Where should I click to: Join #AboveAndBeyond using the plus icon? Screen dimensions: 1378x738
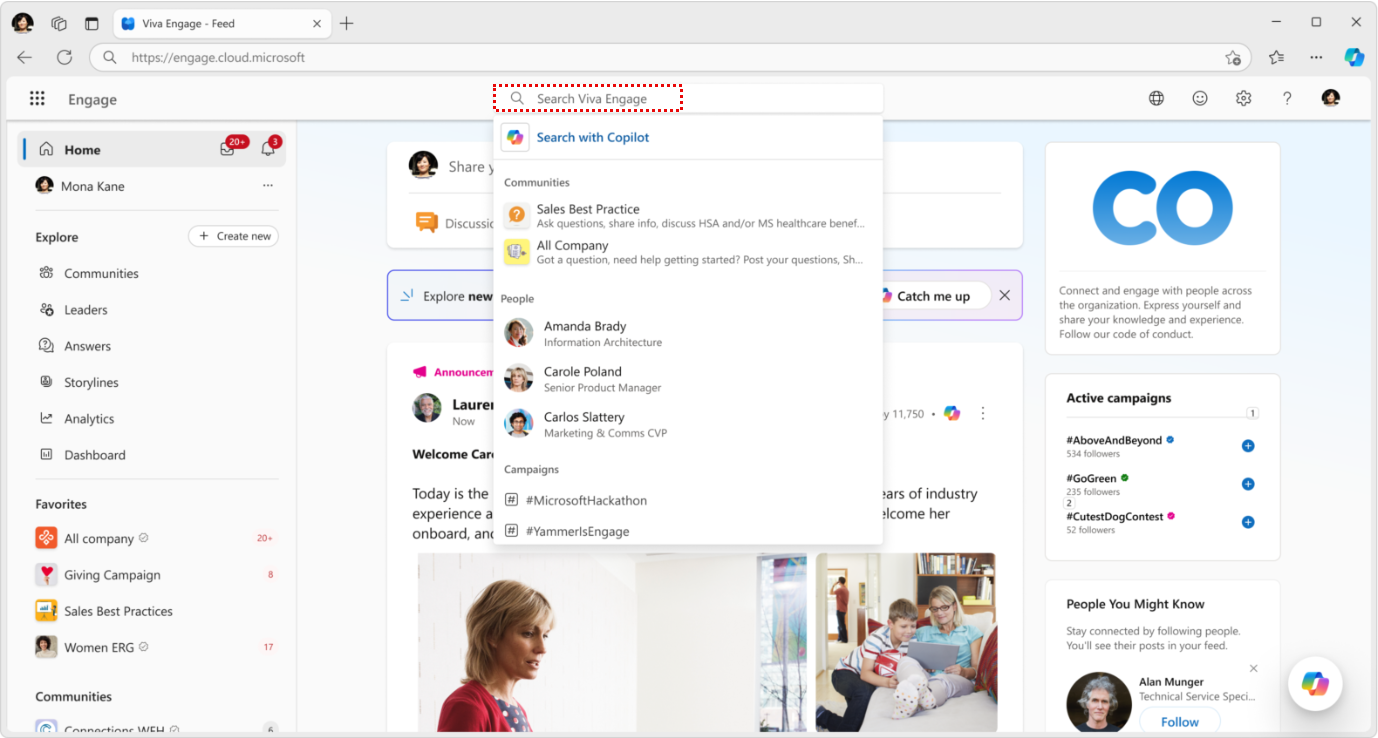(1247, 445)
